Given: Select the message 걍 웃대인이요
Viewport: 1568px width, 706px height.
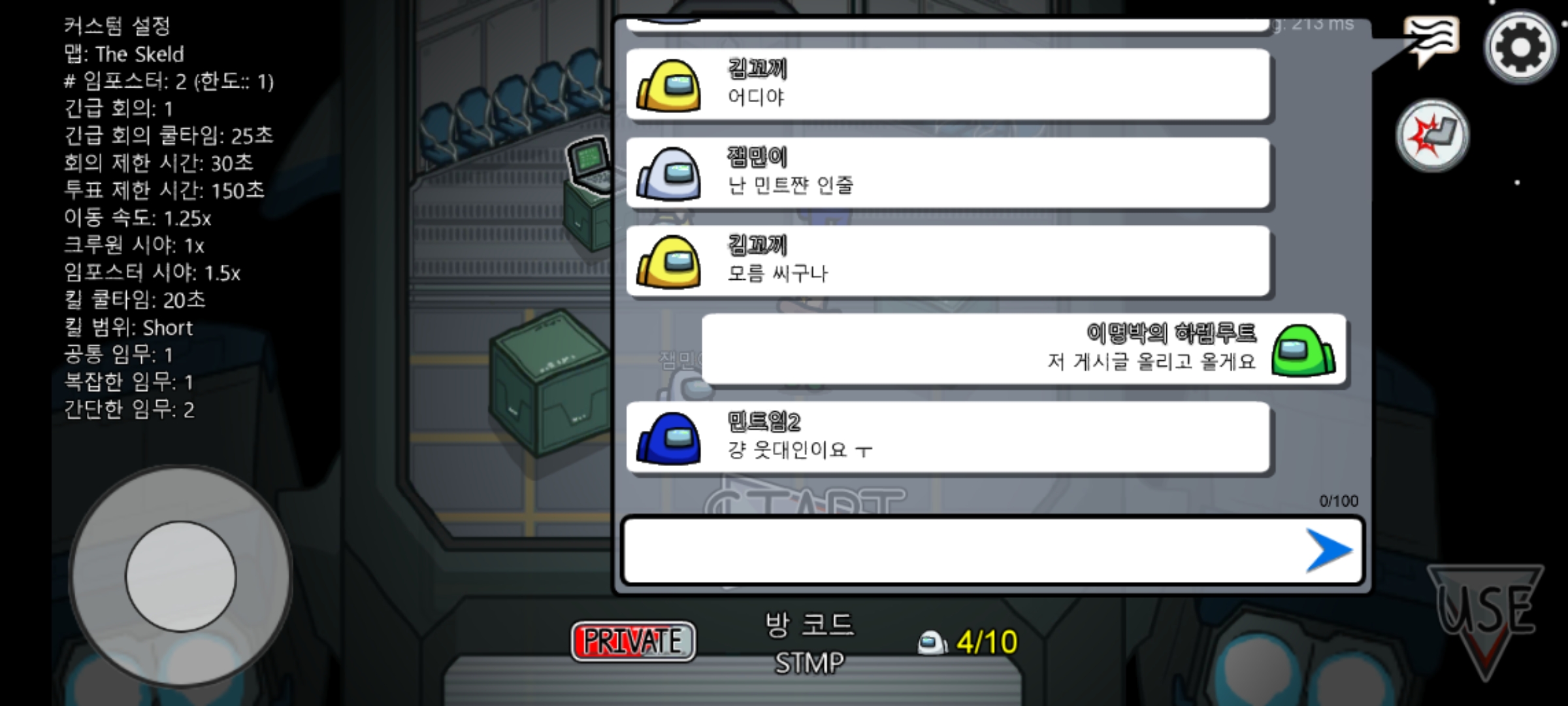Looking at the screenshot, I should 947,437.
